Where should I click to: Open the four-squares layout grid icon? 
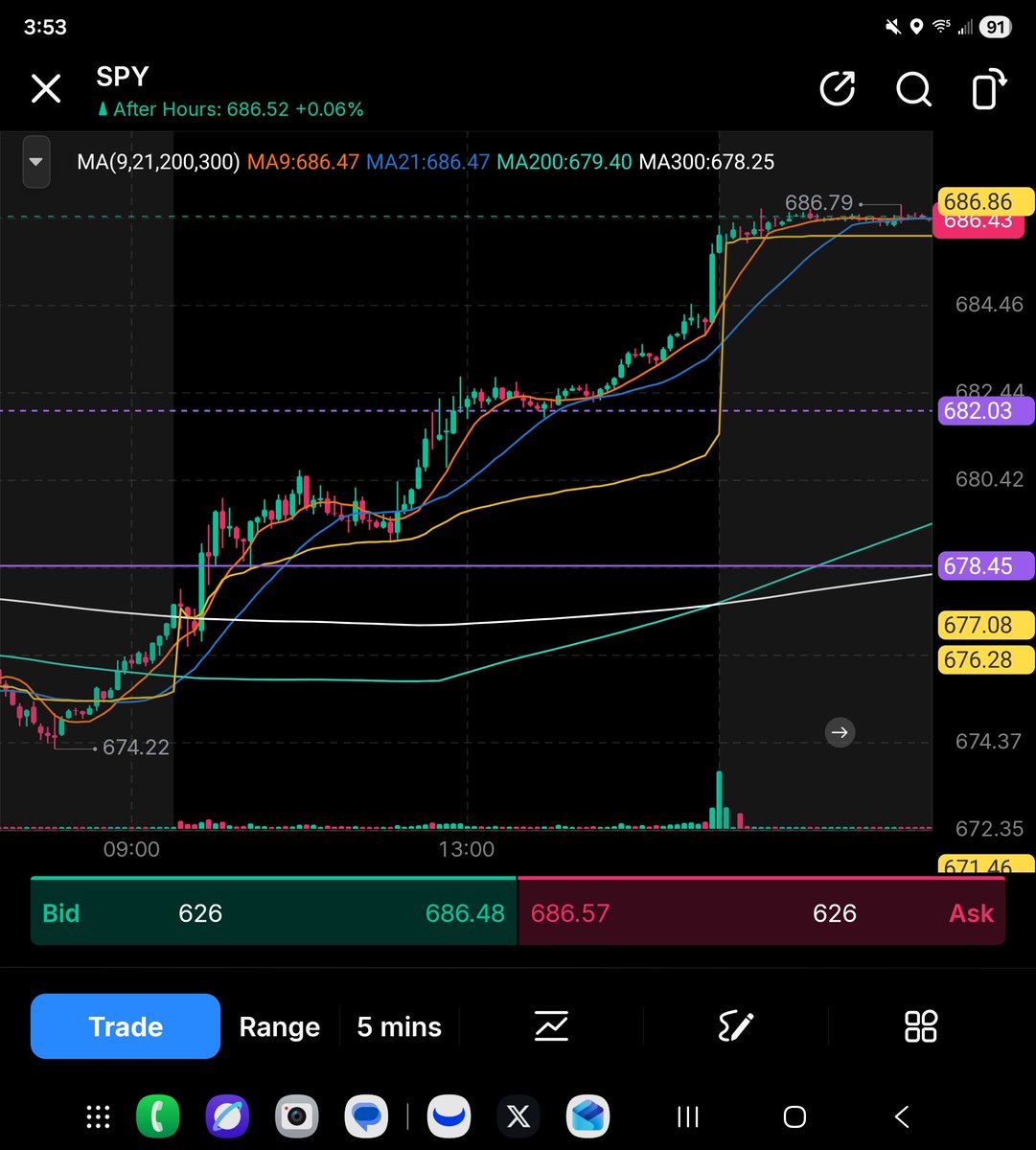click(920, 1026)
